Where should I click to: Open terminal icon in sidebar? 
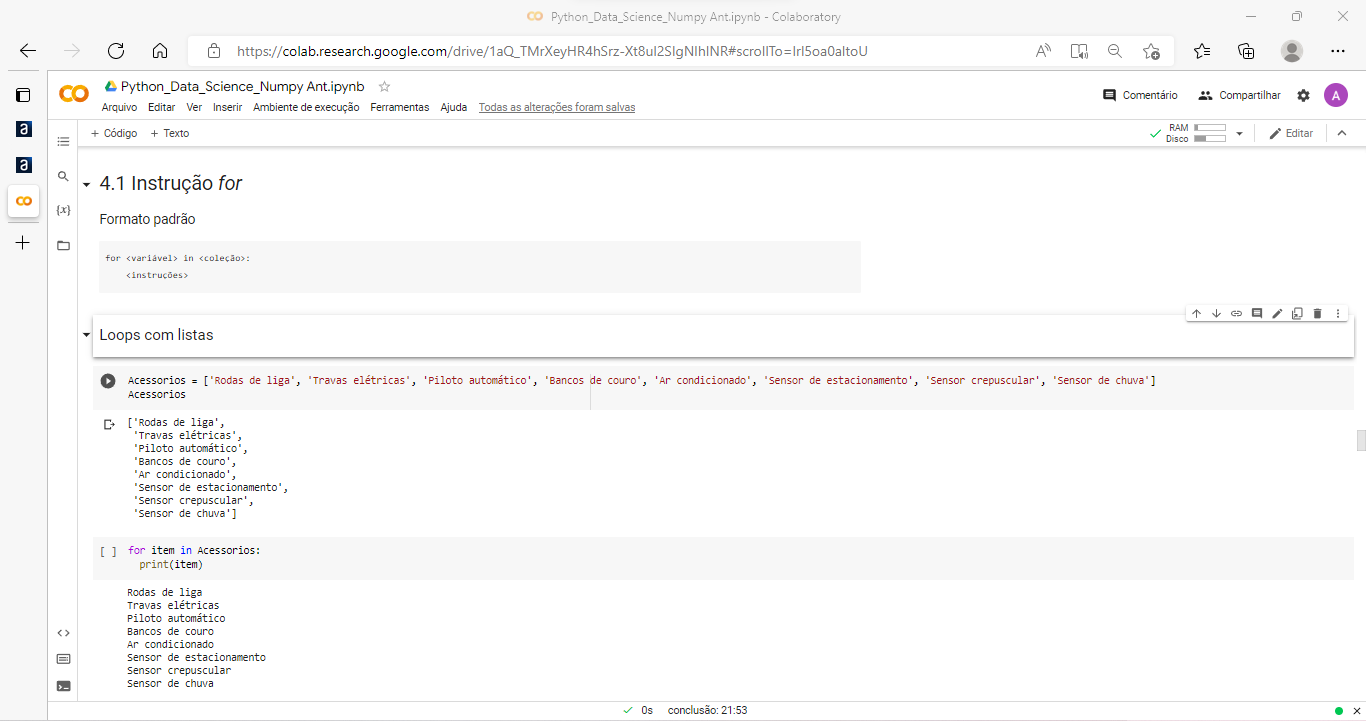tap(63, 686)
